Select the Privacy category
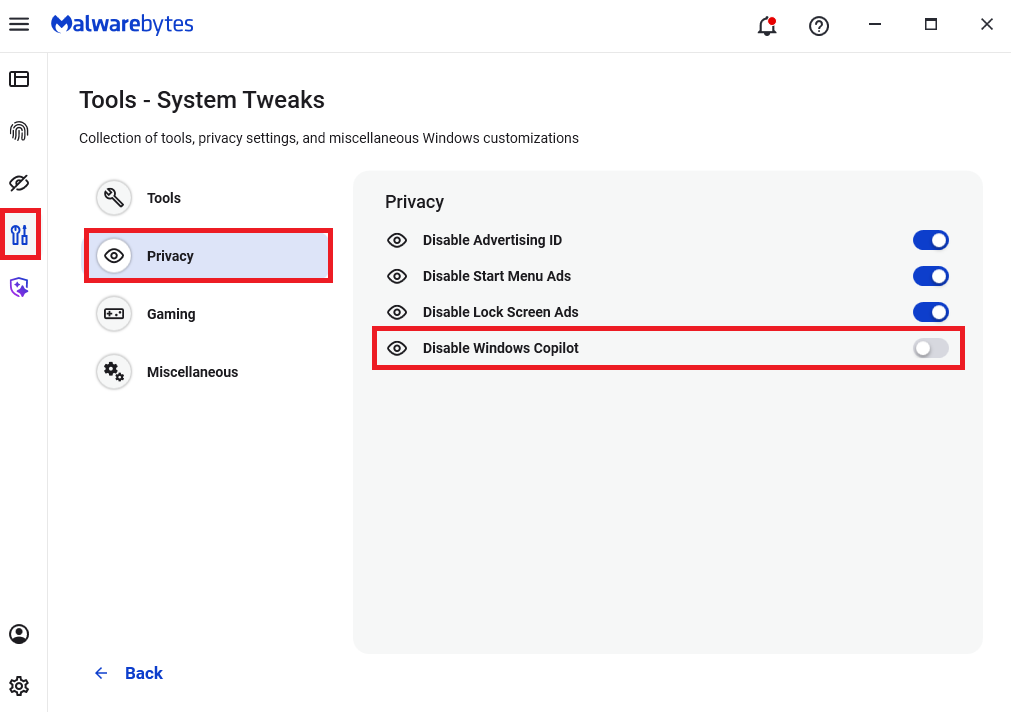This screenshot has width=1011, height=712. pos(170,256)
